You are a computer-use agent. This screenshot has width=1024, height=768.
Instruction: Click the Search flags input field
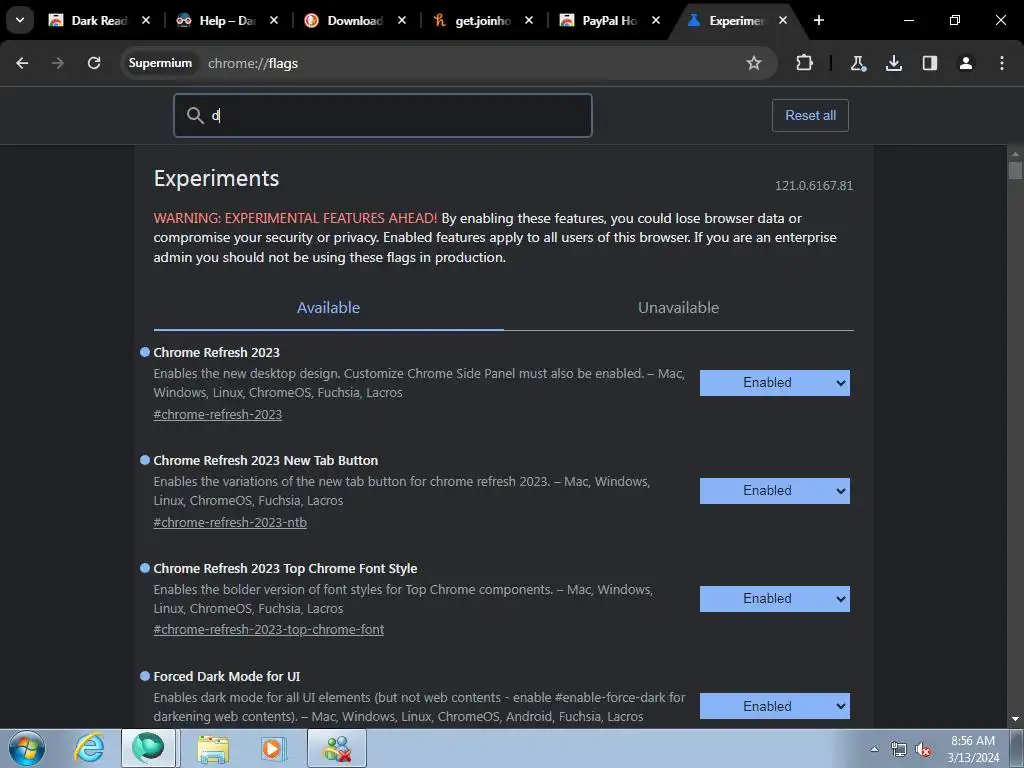point(383,116)
